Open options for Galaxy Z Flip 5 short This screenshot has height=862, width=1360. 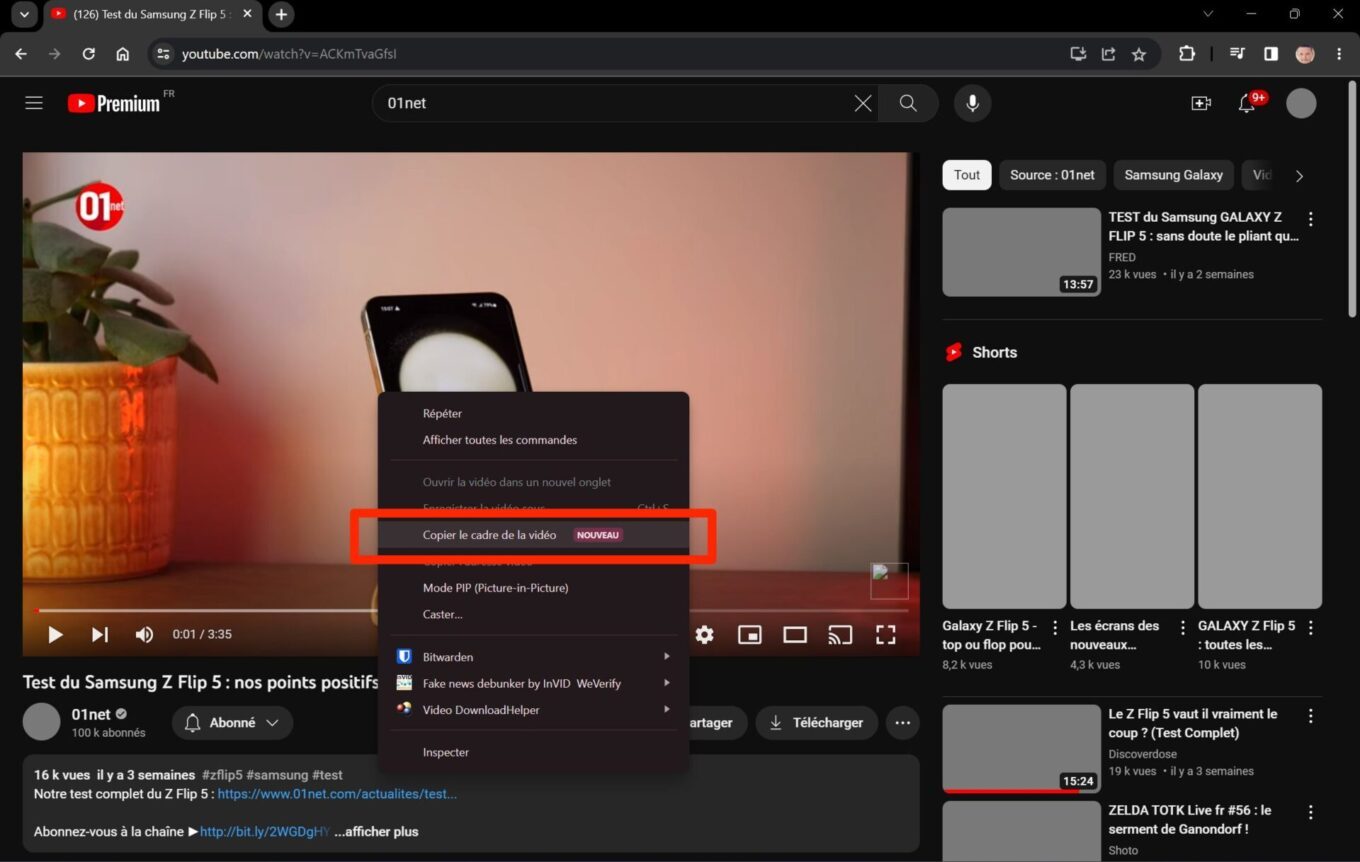tap(1055, 627)
